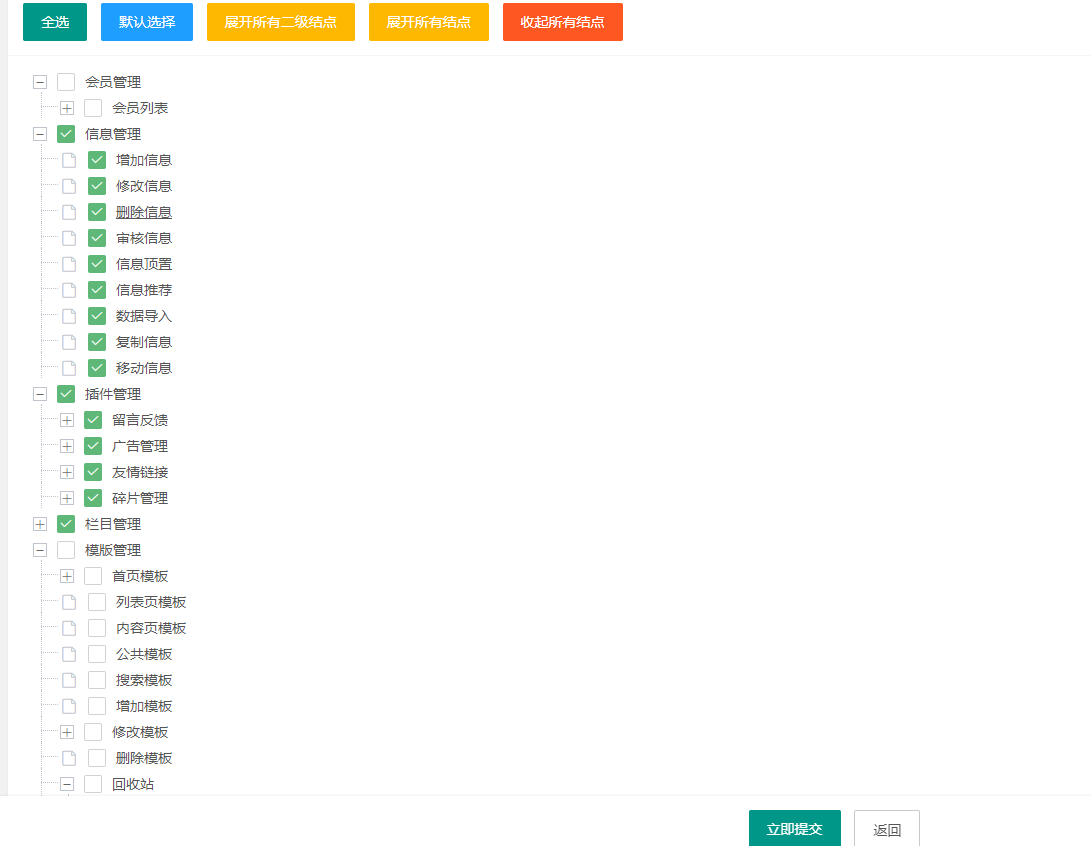Click the 全选 button
This screenshot has width=1091, height=846.
(55, 22)
